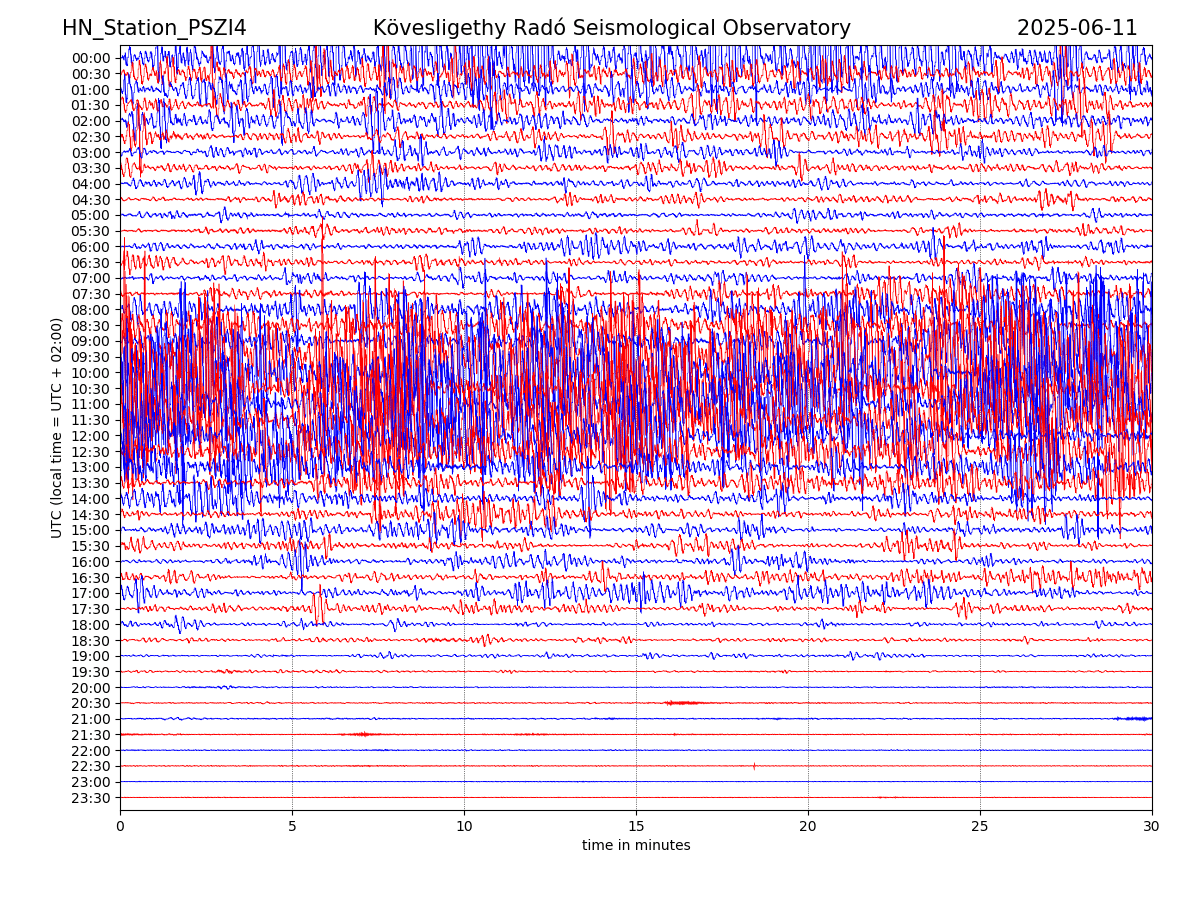
Task: Select the 15 tick on minutes axis
Action: (636, 827)
